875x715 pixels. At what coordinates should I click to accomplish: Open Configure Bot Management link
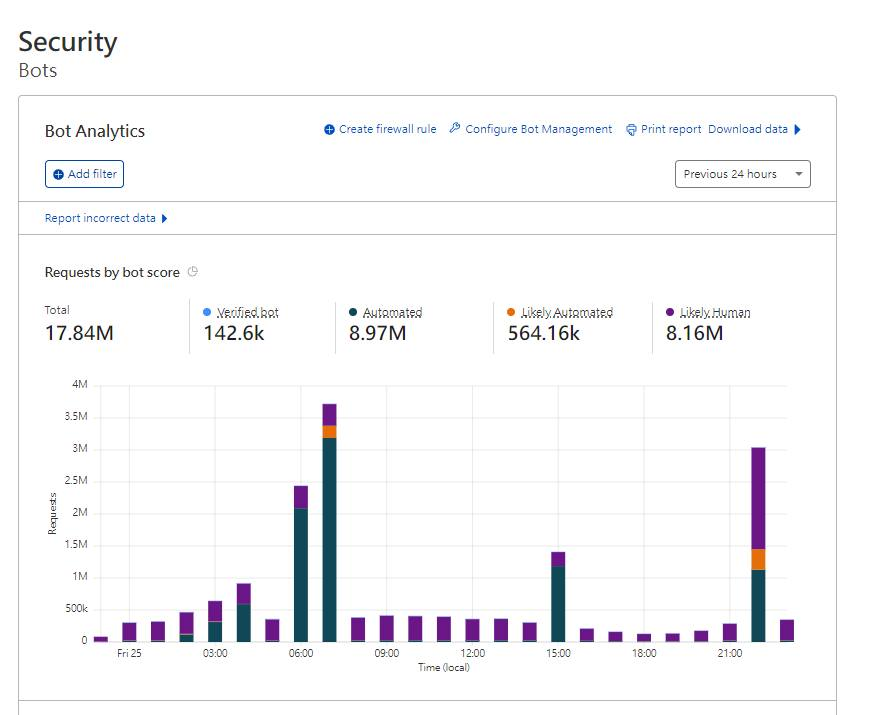538,129
